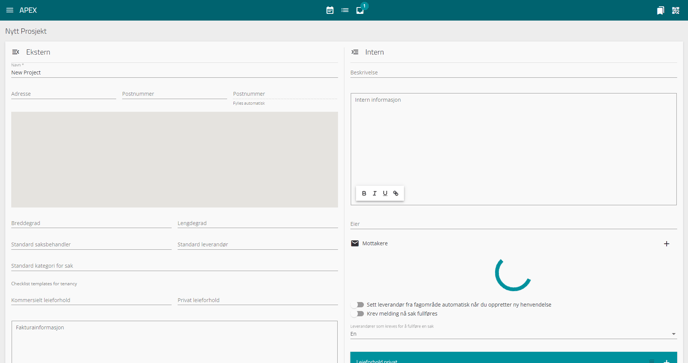688x363 pixels.
Task: Apply italic formatting in Intern informasjon editor
Action: point(374,193)
